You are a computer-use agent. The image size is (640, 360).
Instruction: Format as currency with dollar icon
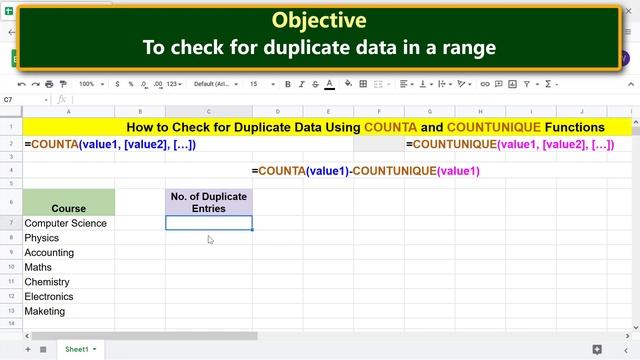117,84
